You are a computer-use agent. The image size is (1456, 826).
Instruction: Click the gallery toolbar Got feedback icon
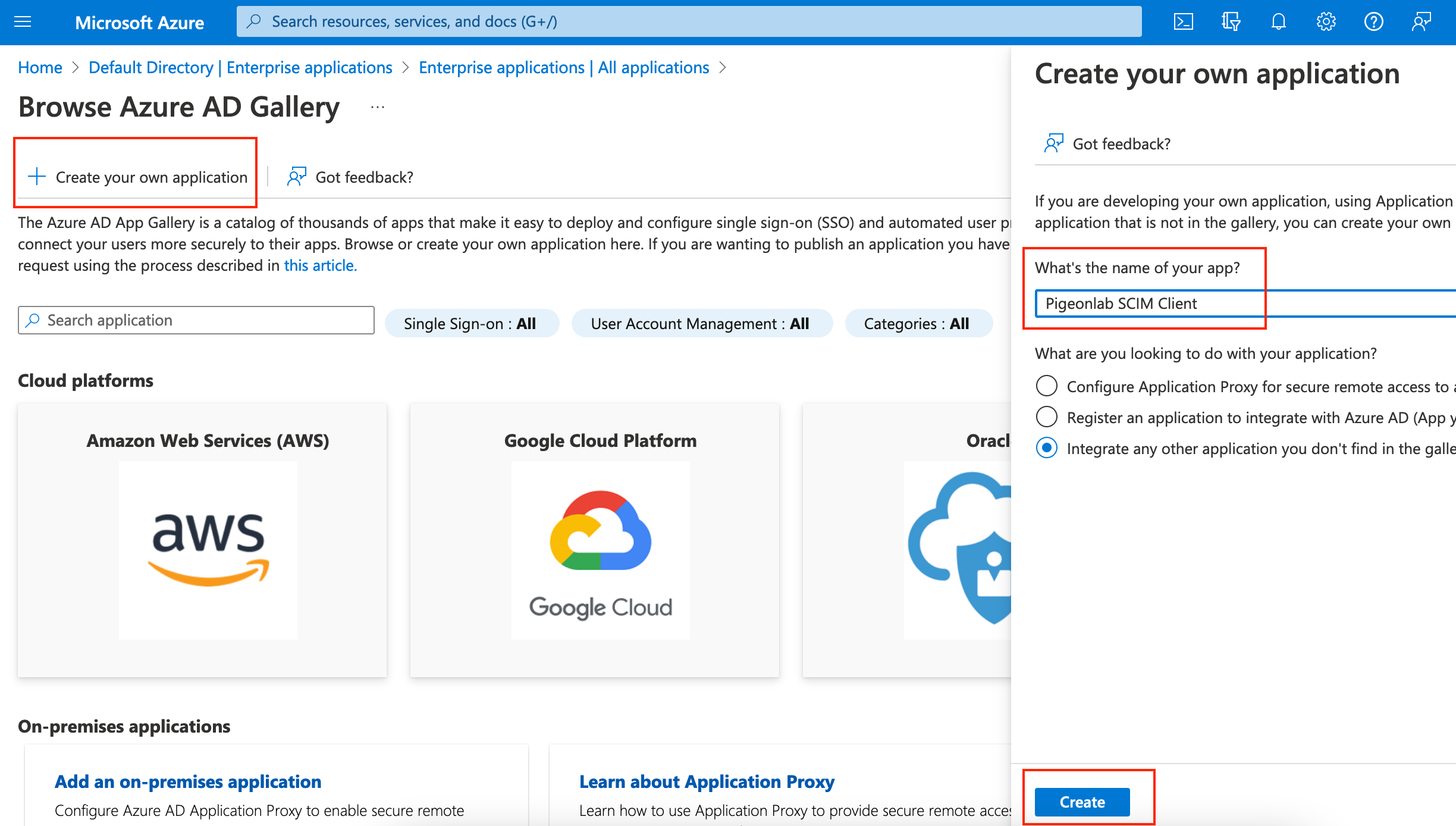(296, 177)
